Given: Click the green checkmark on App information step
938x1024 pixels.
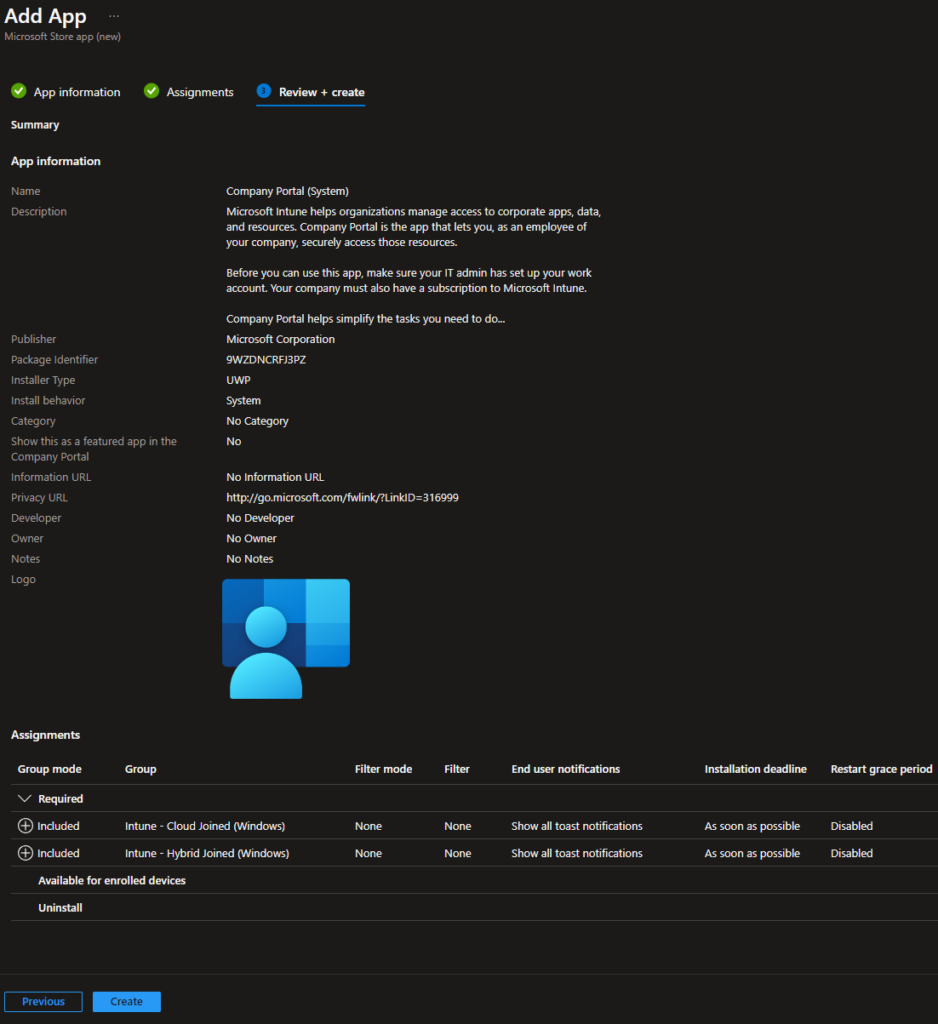Looking at the screenshot, I should coord(18,91).
